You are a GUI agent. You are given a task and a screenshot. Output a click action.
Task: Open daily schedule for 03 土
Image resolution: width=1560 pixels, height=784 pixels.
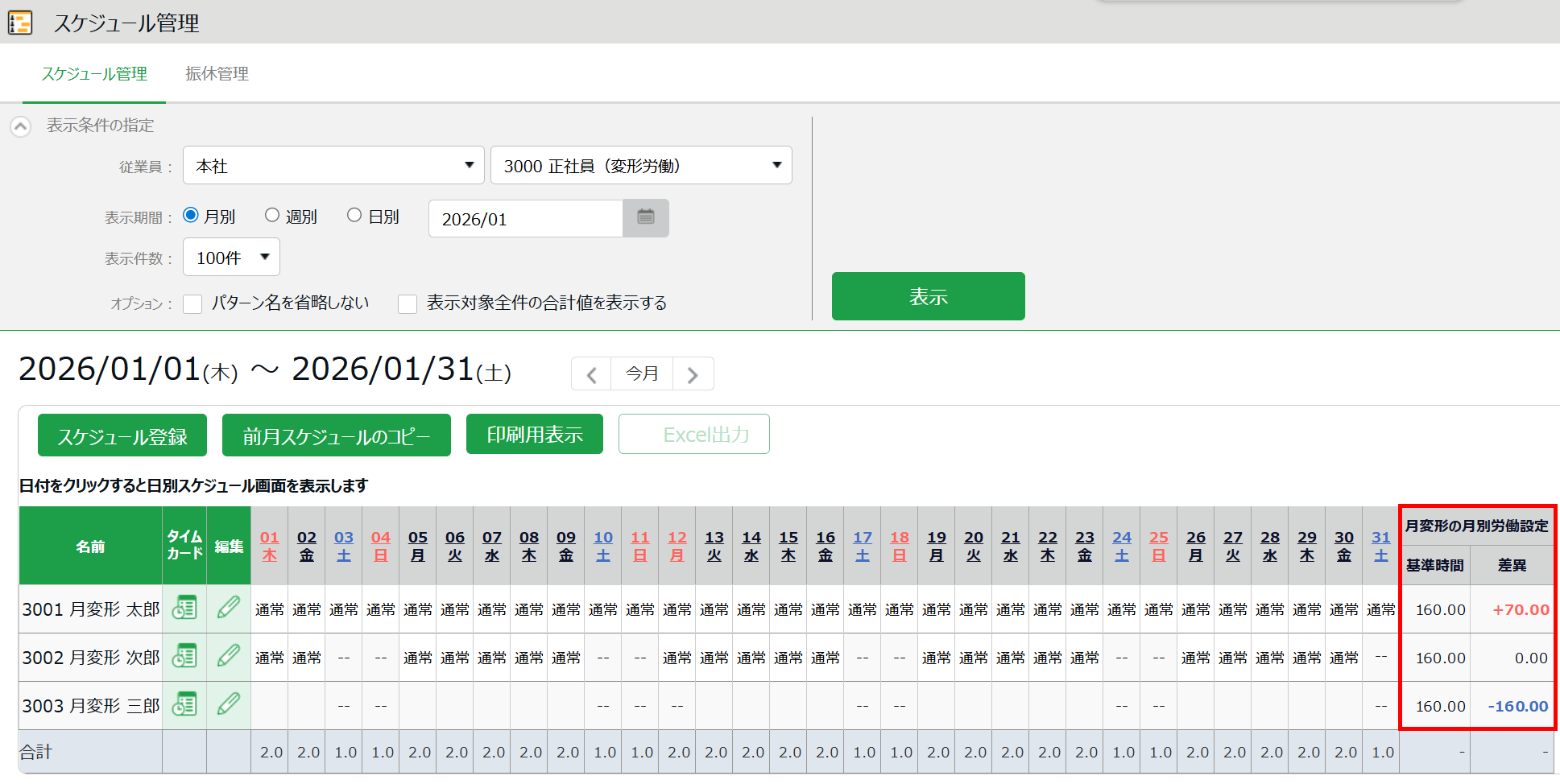(344, 546)
